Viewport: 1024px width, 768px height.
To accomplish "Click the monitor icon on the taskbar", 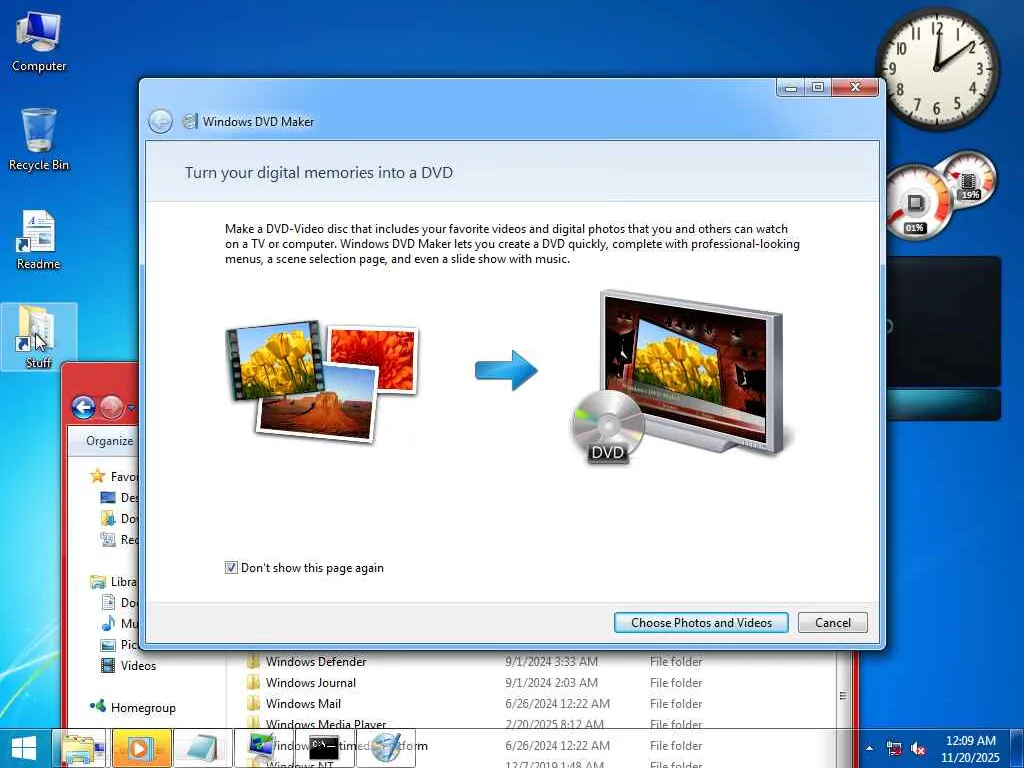I will [x=264, y=748].
